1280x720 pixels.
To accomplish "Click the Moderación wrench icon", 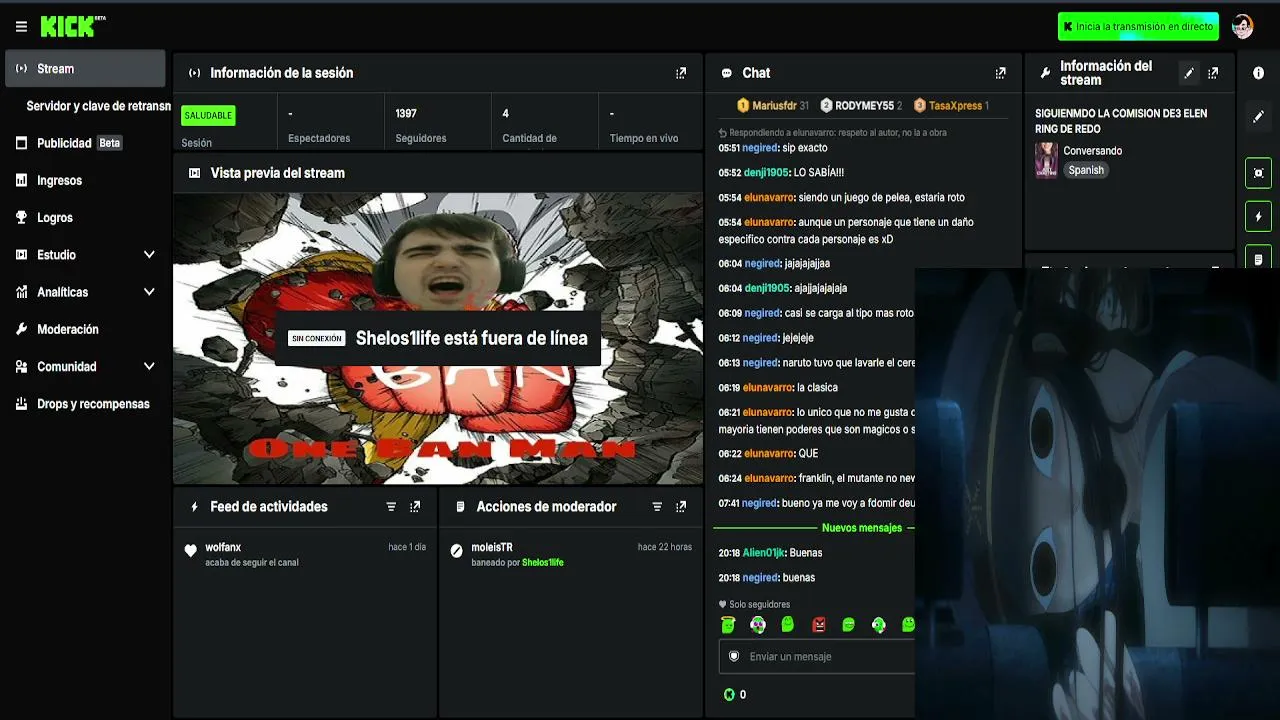I will tap(21, 329).
